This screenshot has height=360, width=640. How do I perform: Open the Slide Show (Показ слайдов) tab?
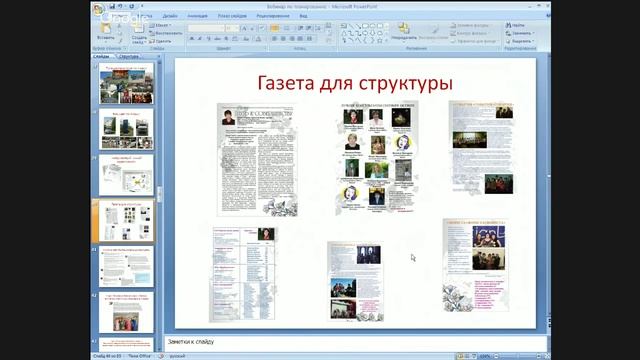232,16
